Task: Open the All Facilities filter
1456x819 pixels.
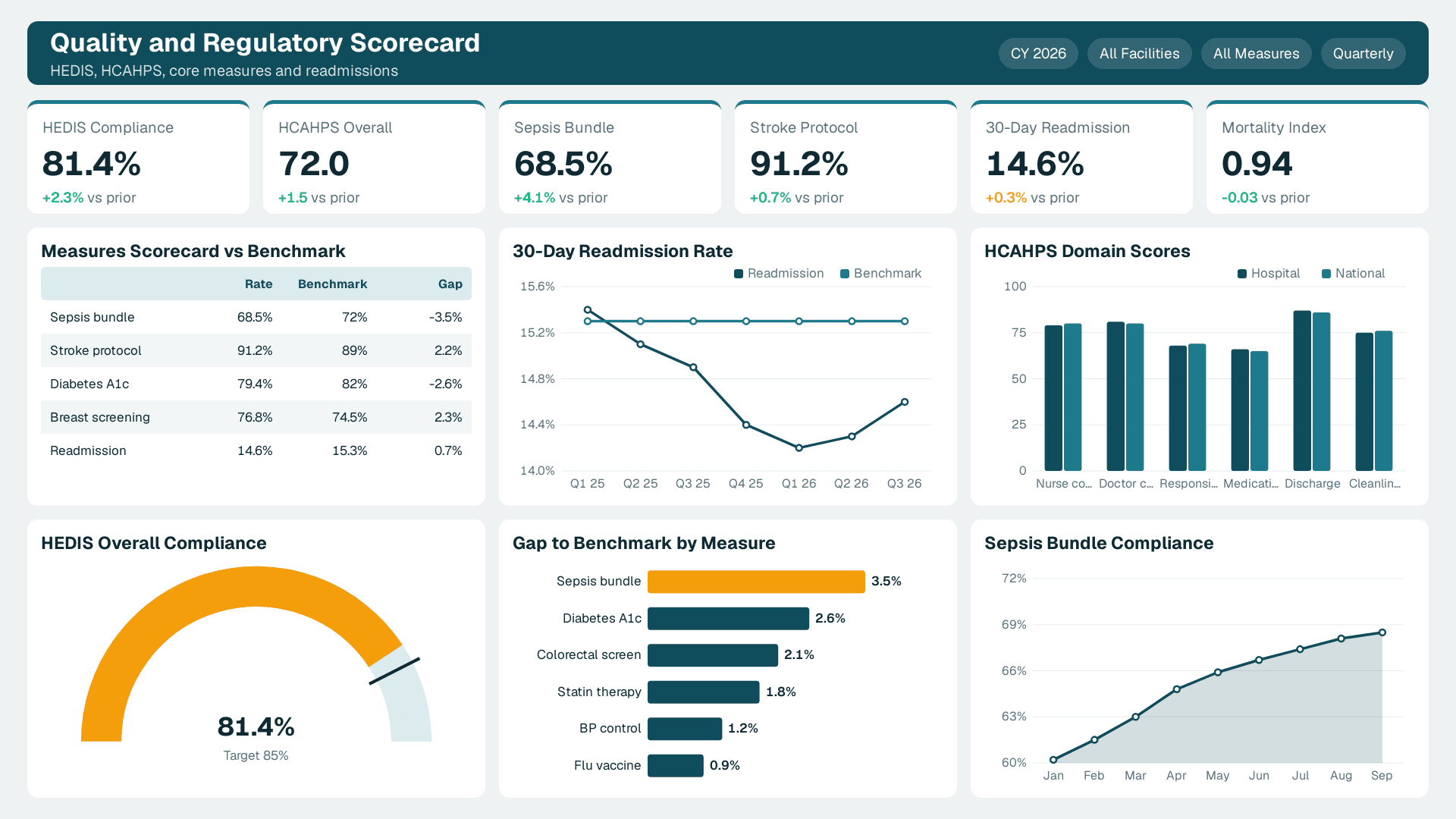Action: point(1139,54)
